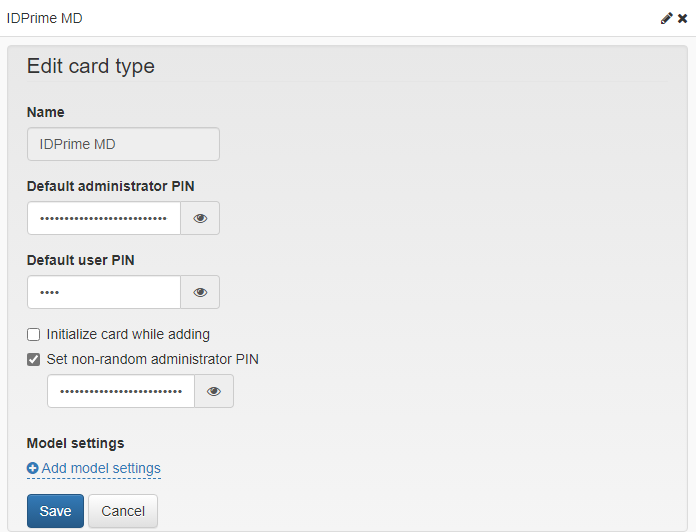Focus the Default administrator PIN password field

click(x=104, y=218)
